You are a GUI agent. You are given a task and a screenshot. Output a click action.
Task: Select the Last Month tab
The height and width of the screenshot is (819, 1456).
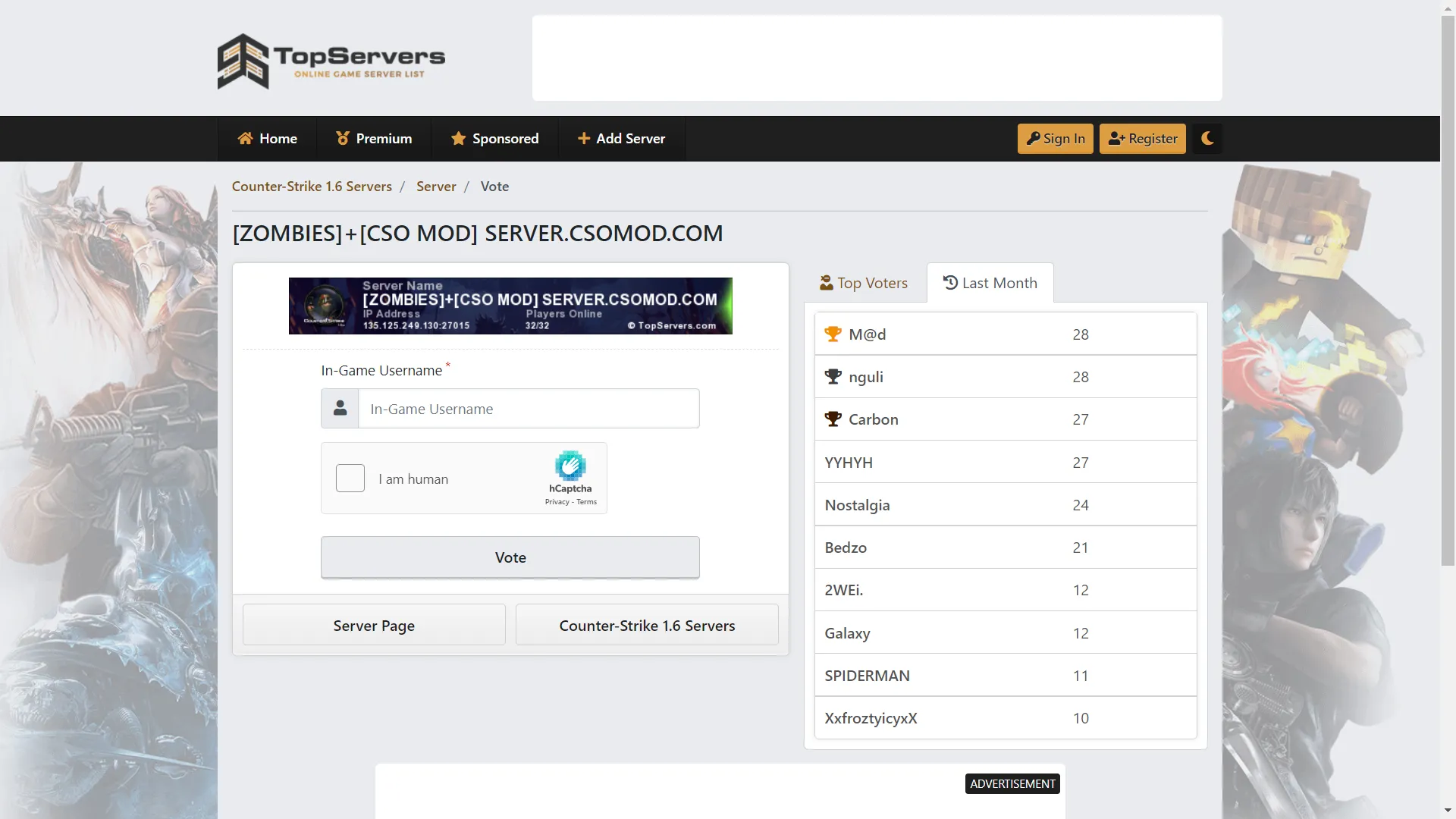click(990, 283)
